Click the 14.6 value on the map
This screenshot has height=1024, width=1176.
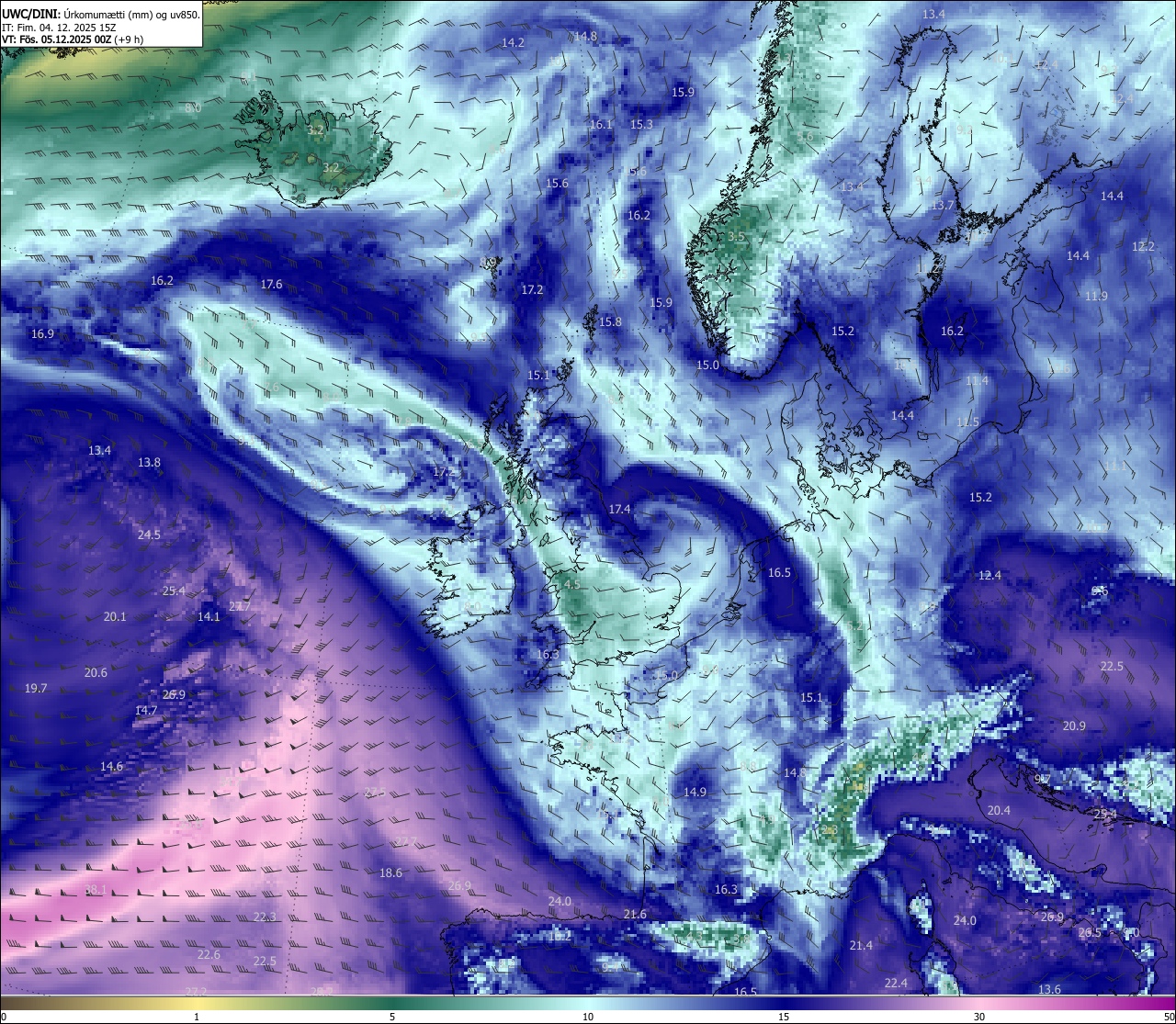click(x=111, y=767)
